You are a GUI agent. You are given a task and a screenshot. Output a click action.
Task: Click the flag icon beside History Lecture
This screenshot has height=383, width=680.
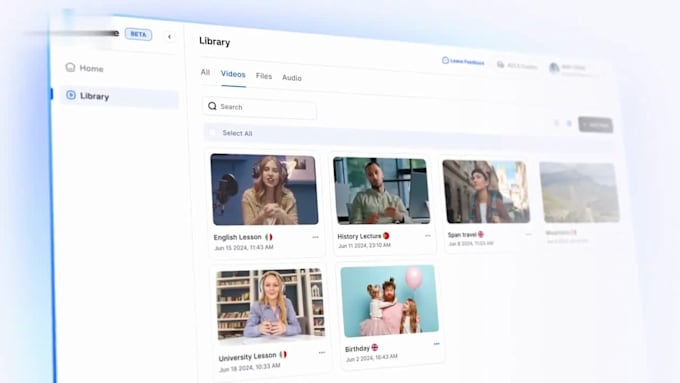click(x=386, y=236)
